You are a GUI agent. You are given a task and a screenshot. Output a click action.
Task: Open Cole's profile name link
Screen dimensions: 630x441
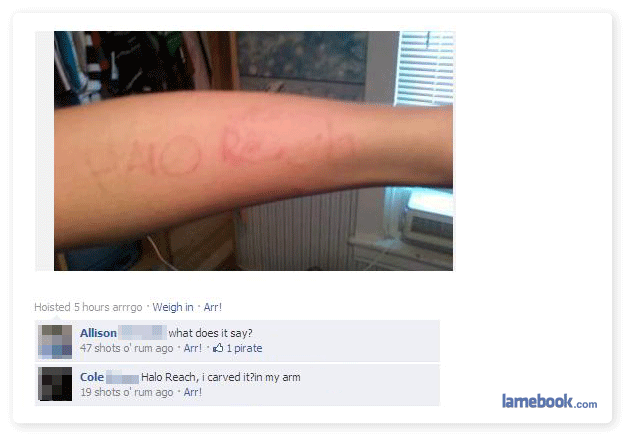click(92, 377)
